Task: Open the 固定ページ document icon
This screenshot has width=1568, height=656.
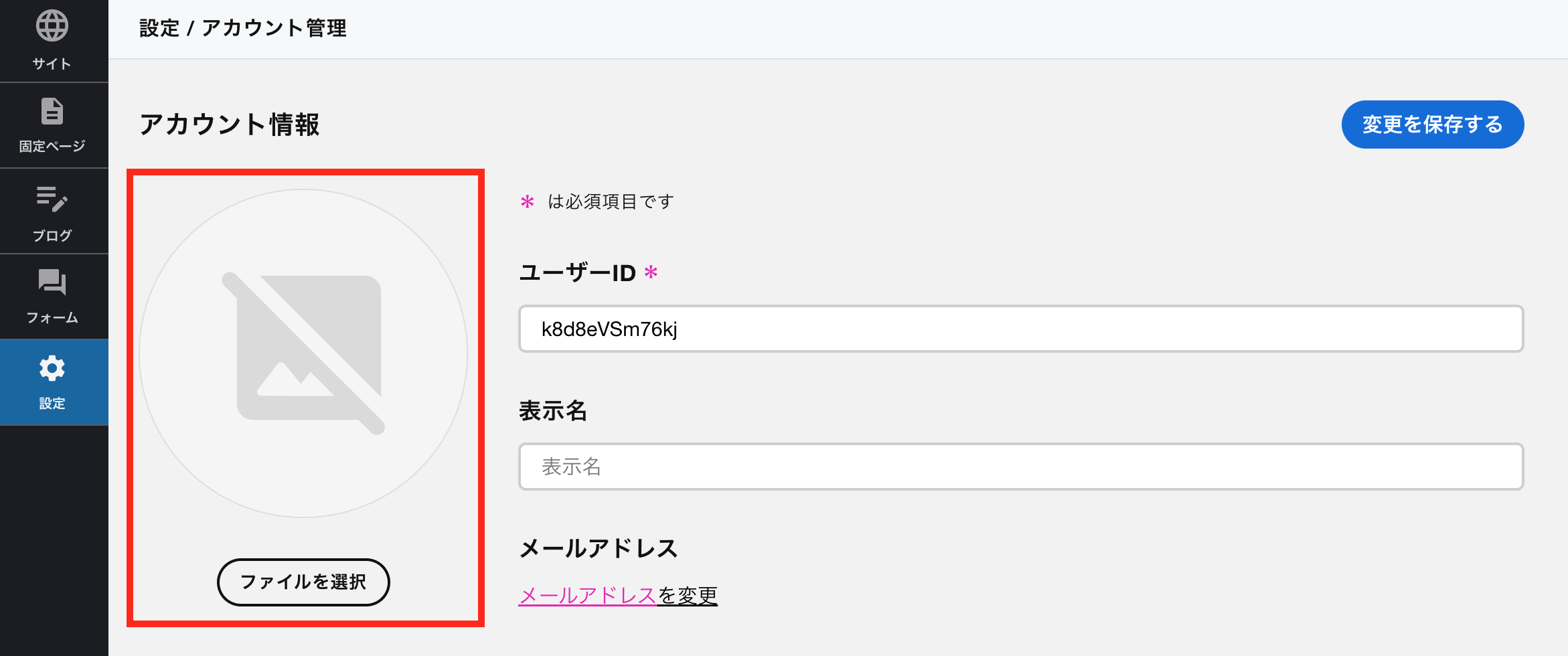Action: (52, 111)
